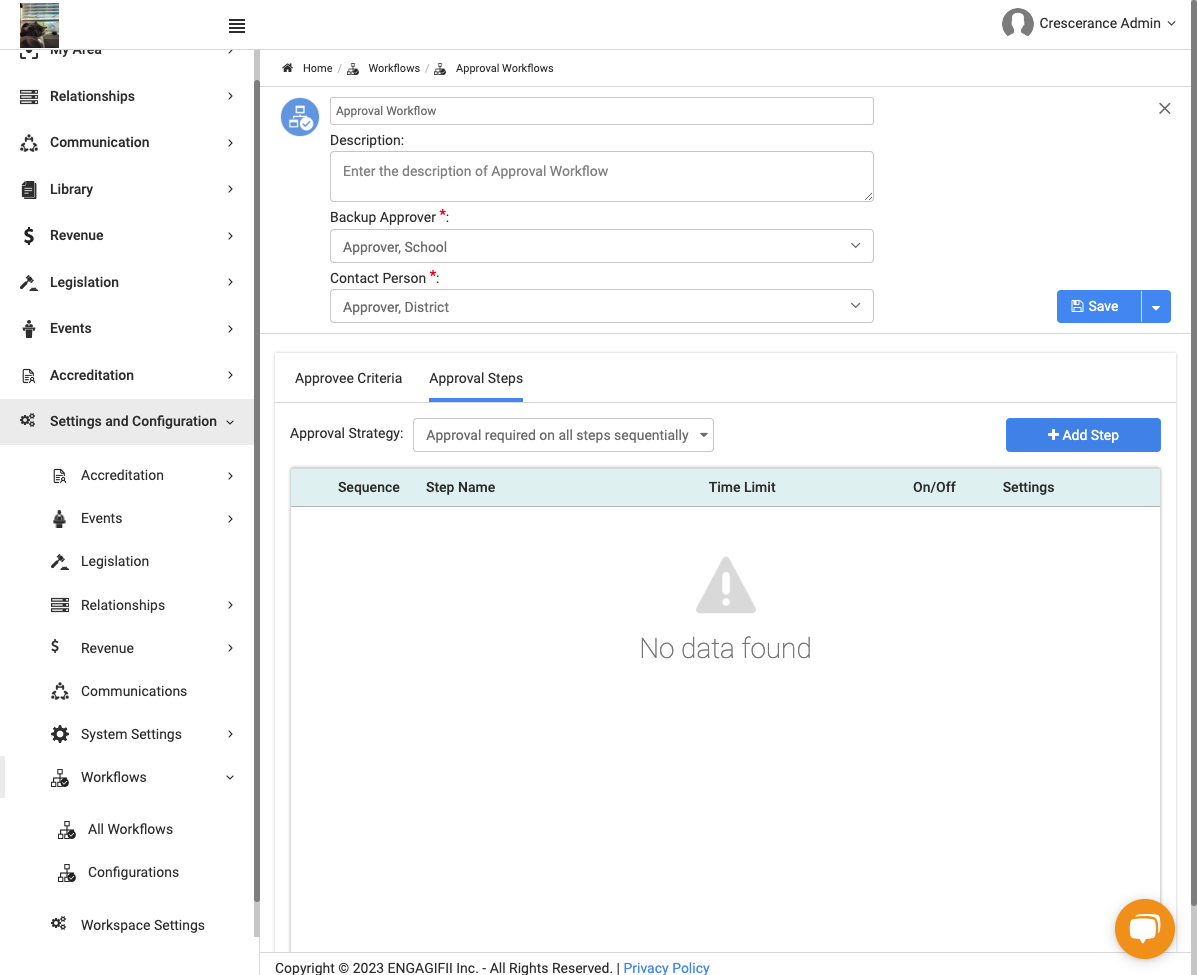Click the On/Off column header
Screen dimensions: 1197x975
pyautogui.click(x=934, y=488)
